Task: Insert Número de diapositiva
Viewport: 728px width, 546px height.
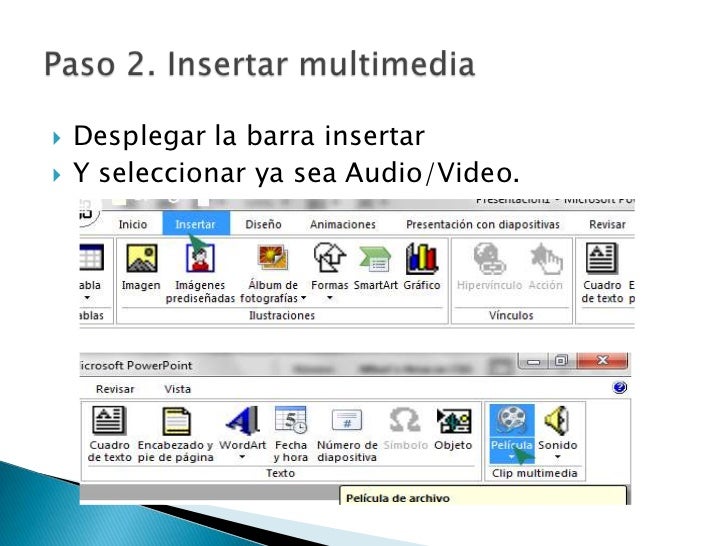Action: tap(347, 434)
